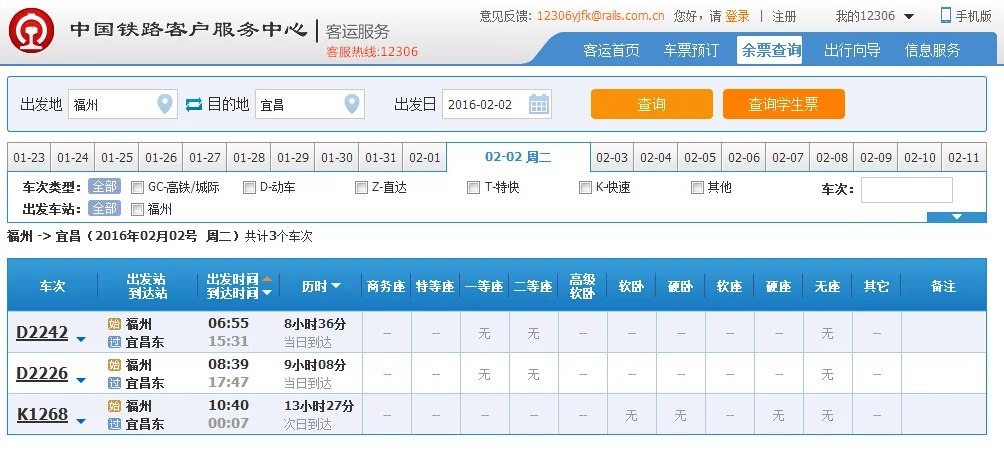1004x460 pixels.
Task: Click the 注册 register link
Action: tap(784, 17)
